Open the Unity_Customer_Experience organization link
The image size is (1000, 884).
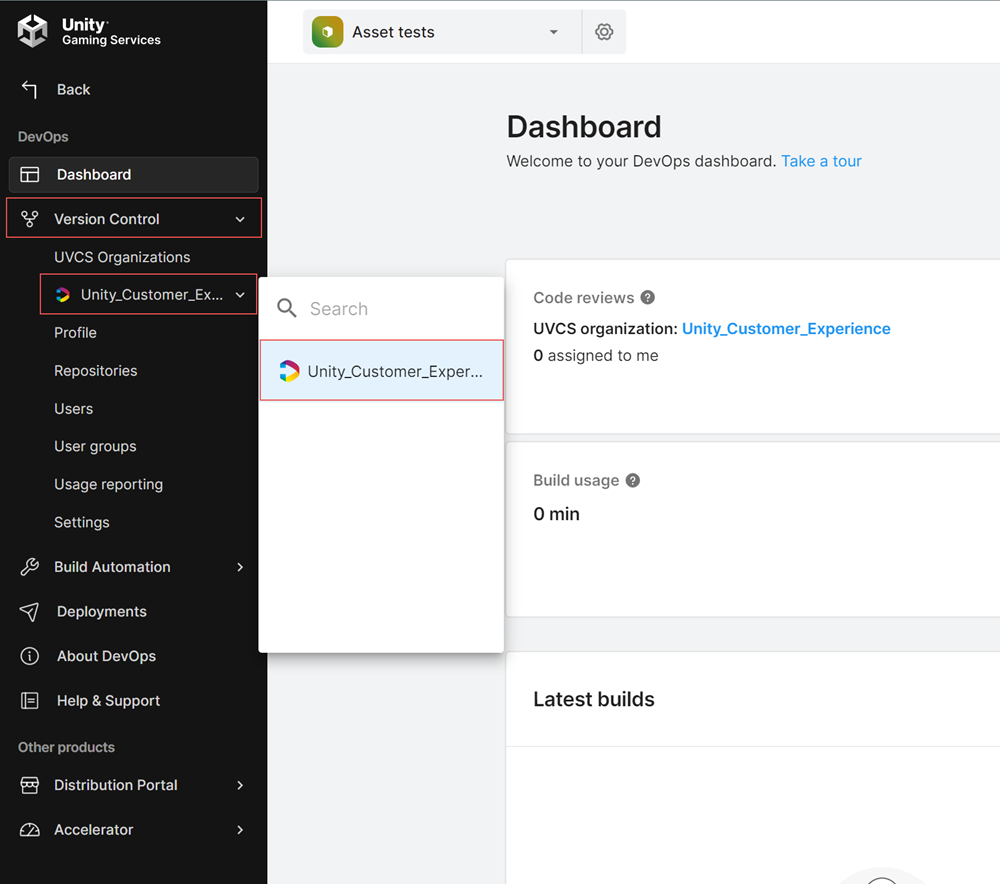[x=786, y=329]
